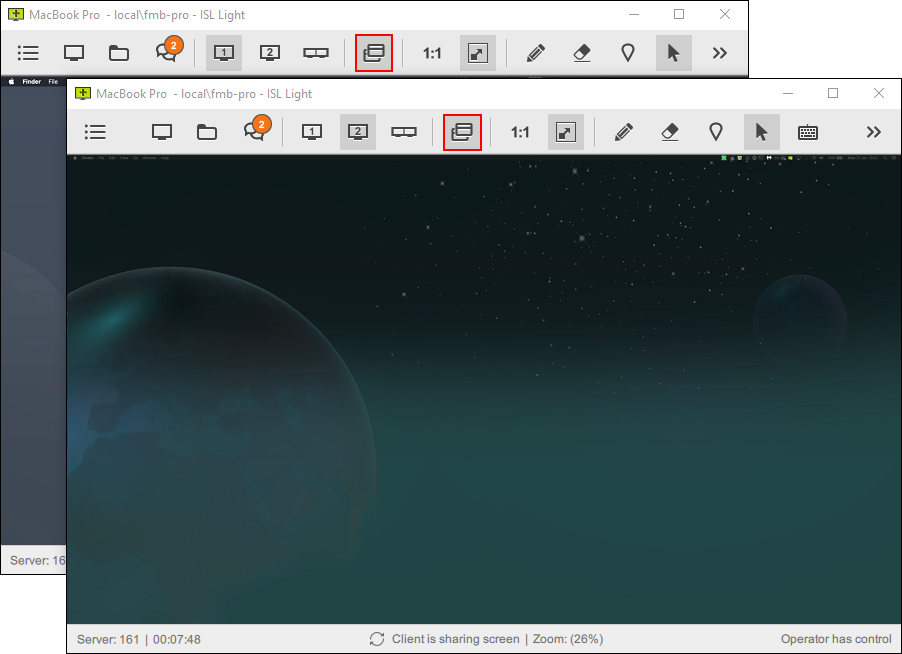Image resolution: width=902 pixels, height=654 pixels.
Task: Select the eraser tool in the front window
Action: click(670, 132)
